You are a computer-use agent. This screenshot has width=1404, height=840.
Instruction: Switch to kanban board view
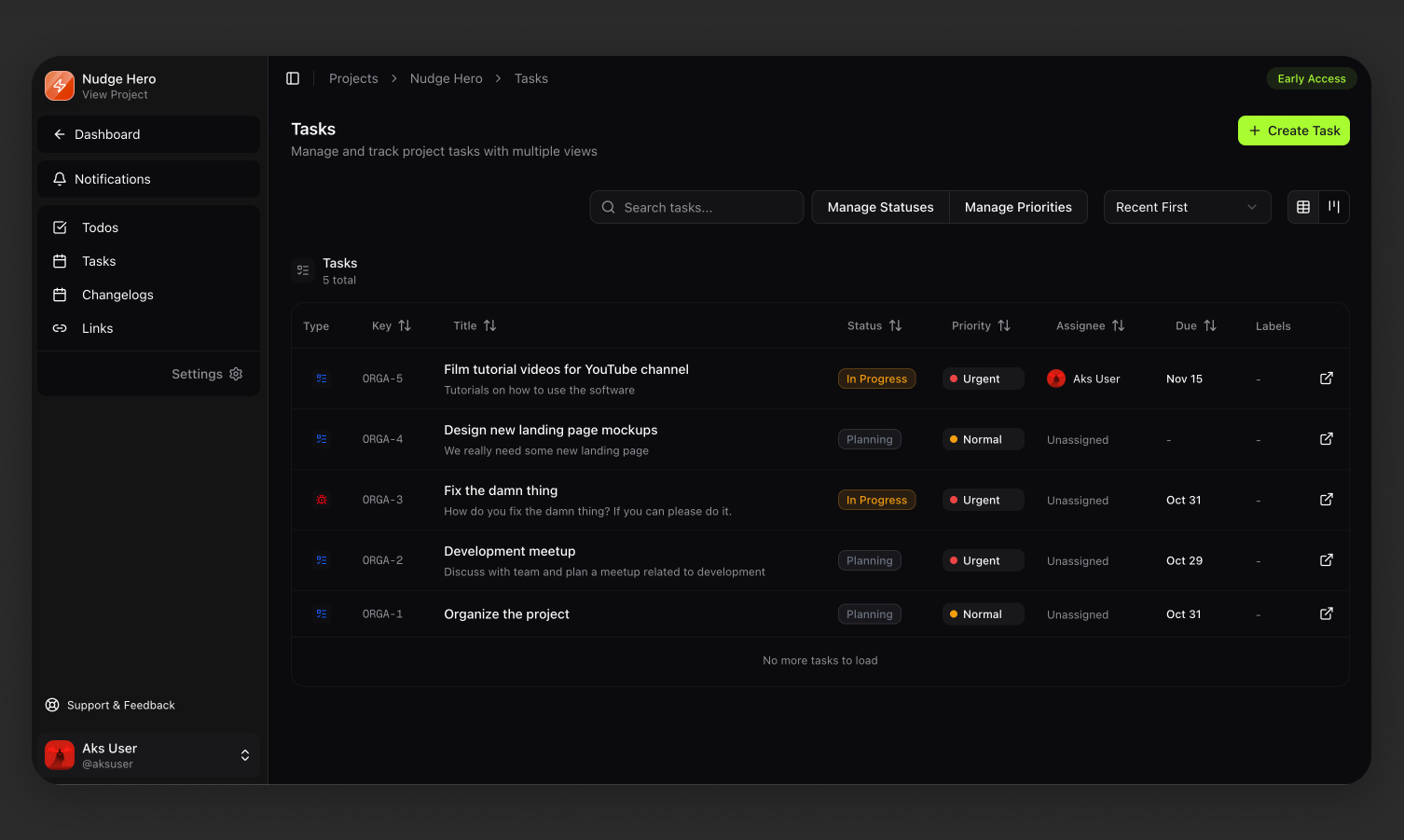pos(1334,207)
